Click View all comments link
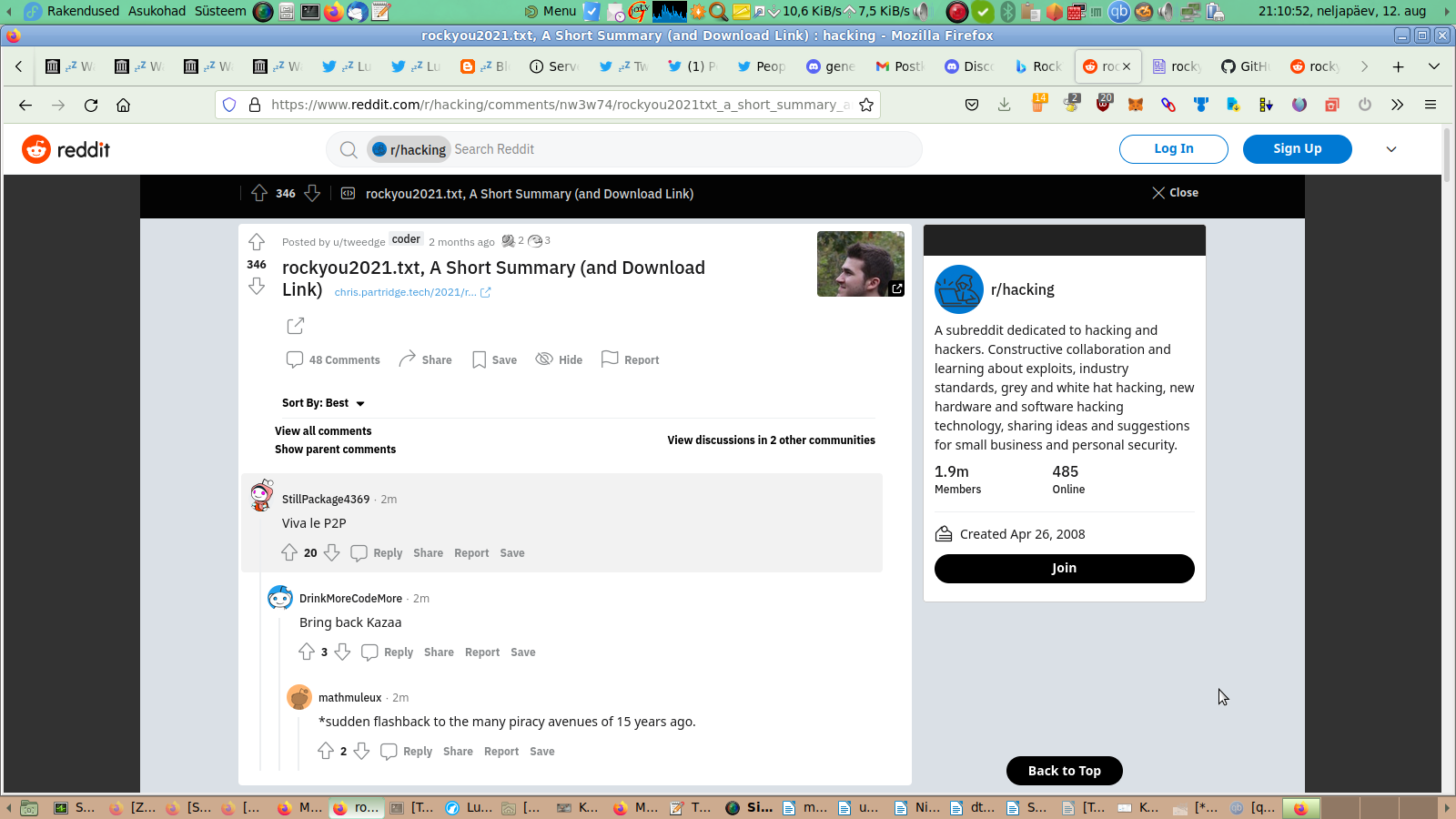The width and height of the screenshot is (1456, 819). [x=323, y=431]
